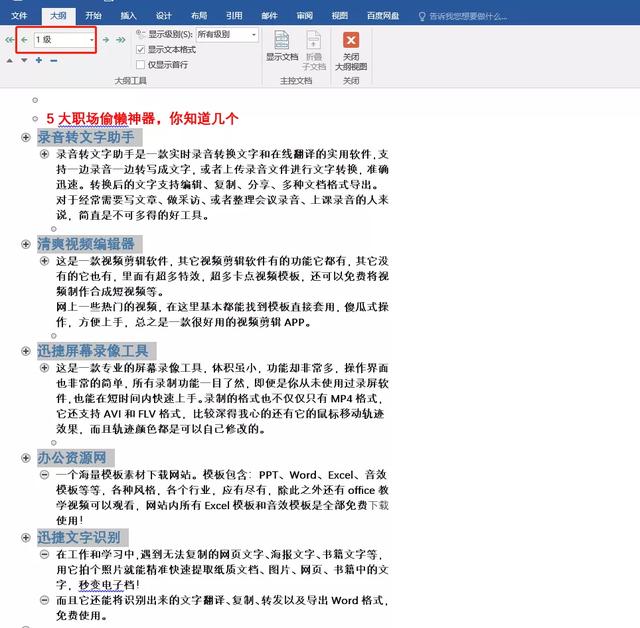This screenshot has width=640, height=628.
Task: Switch to the 邮件 tab
Action: (x=269, y=16)
